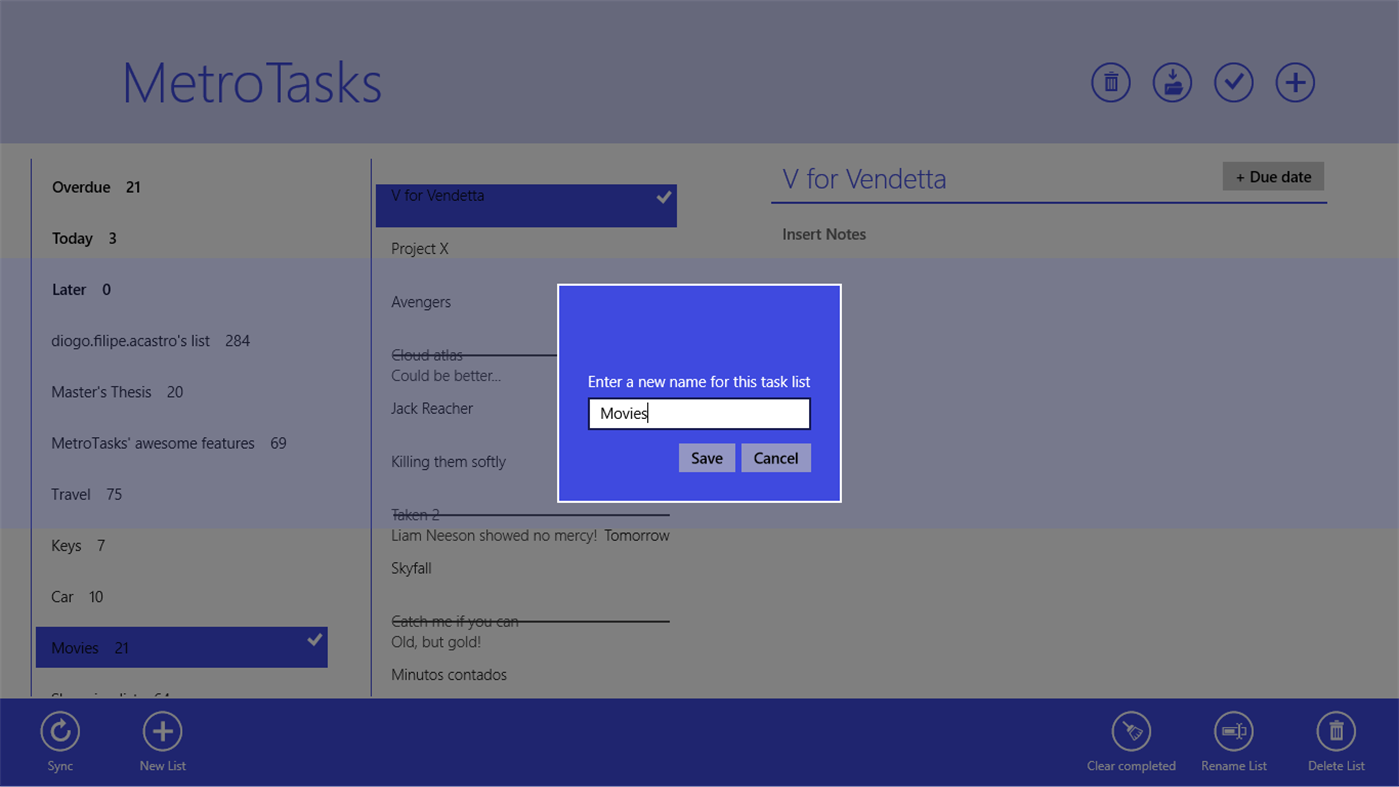Toggle the completion check on V for Vendetta
This screenshot has height=787, width=1399.
(663, 197)
